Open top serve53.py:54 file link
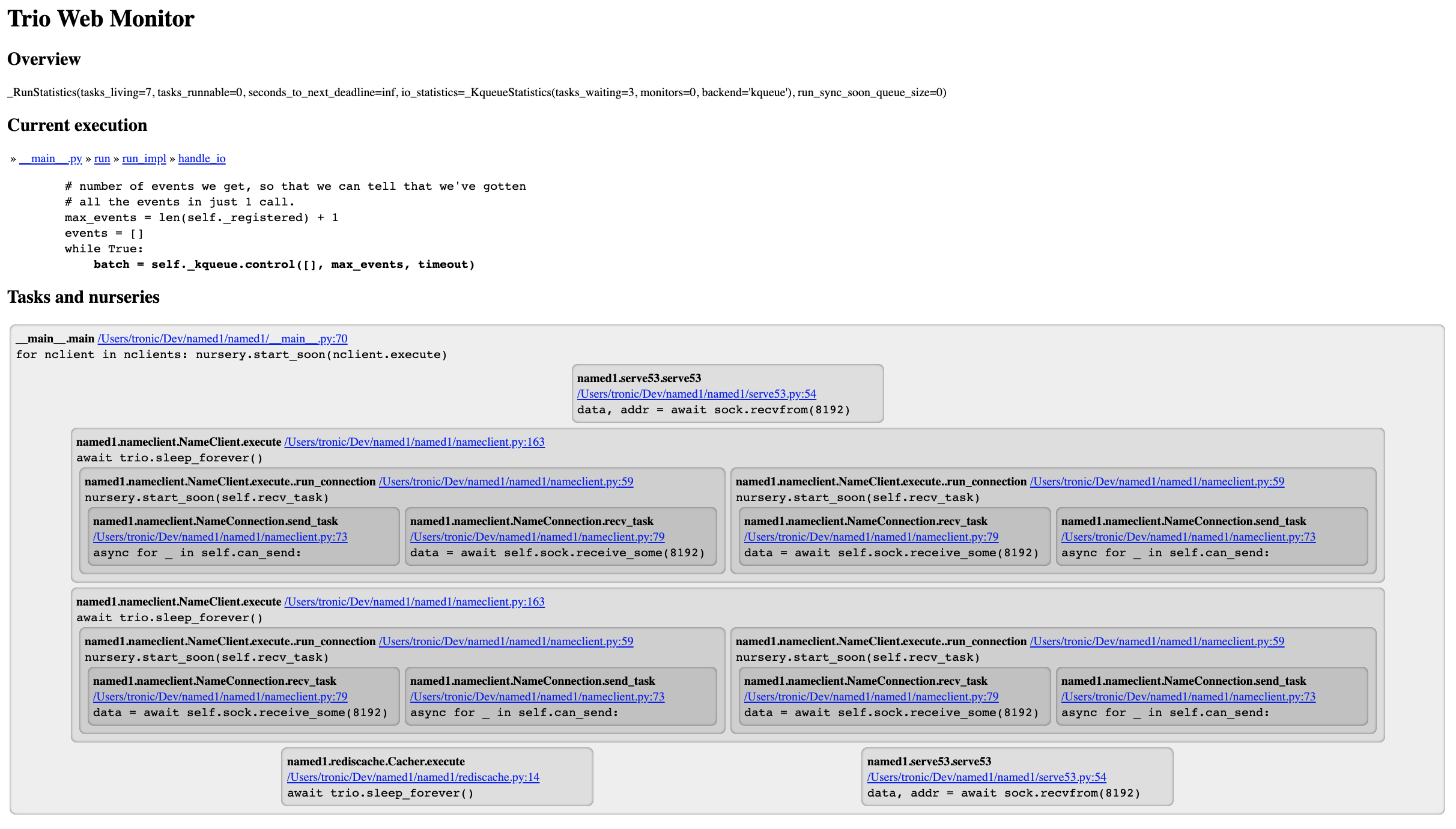The height and width of the screenshot is (829, 1456). 696,394
